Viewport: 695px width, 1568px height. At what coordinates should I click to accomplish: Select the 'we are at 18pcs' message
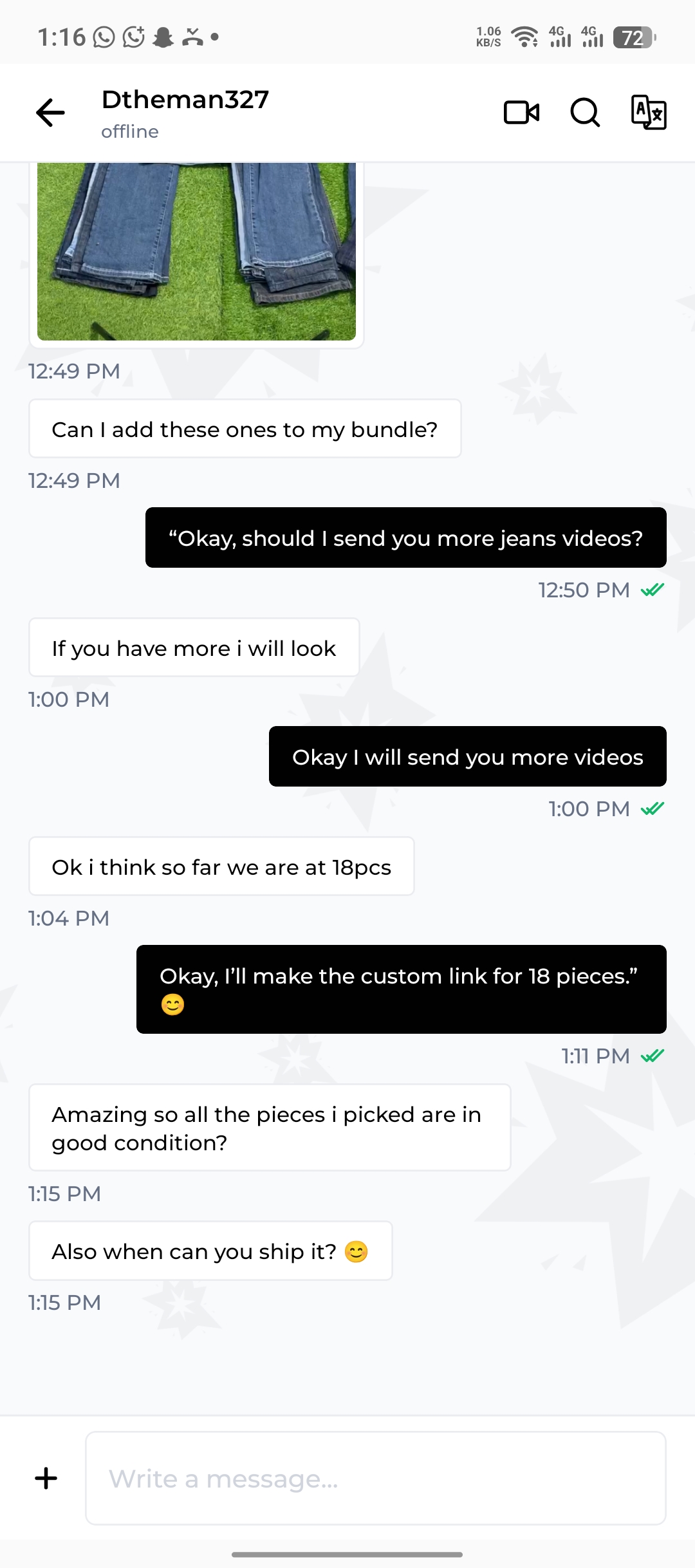[x=221, y=866]
